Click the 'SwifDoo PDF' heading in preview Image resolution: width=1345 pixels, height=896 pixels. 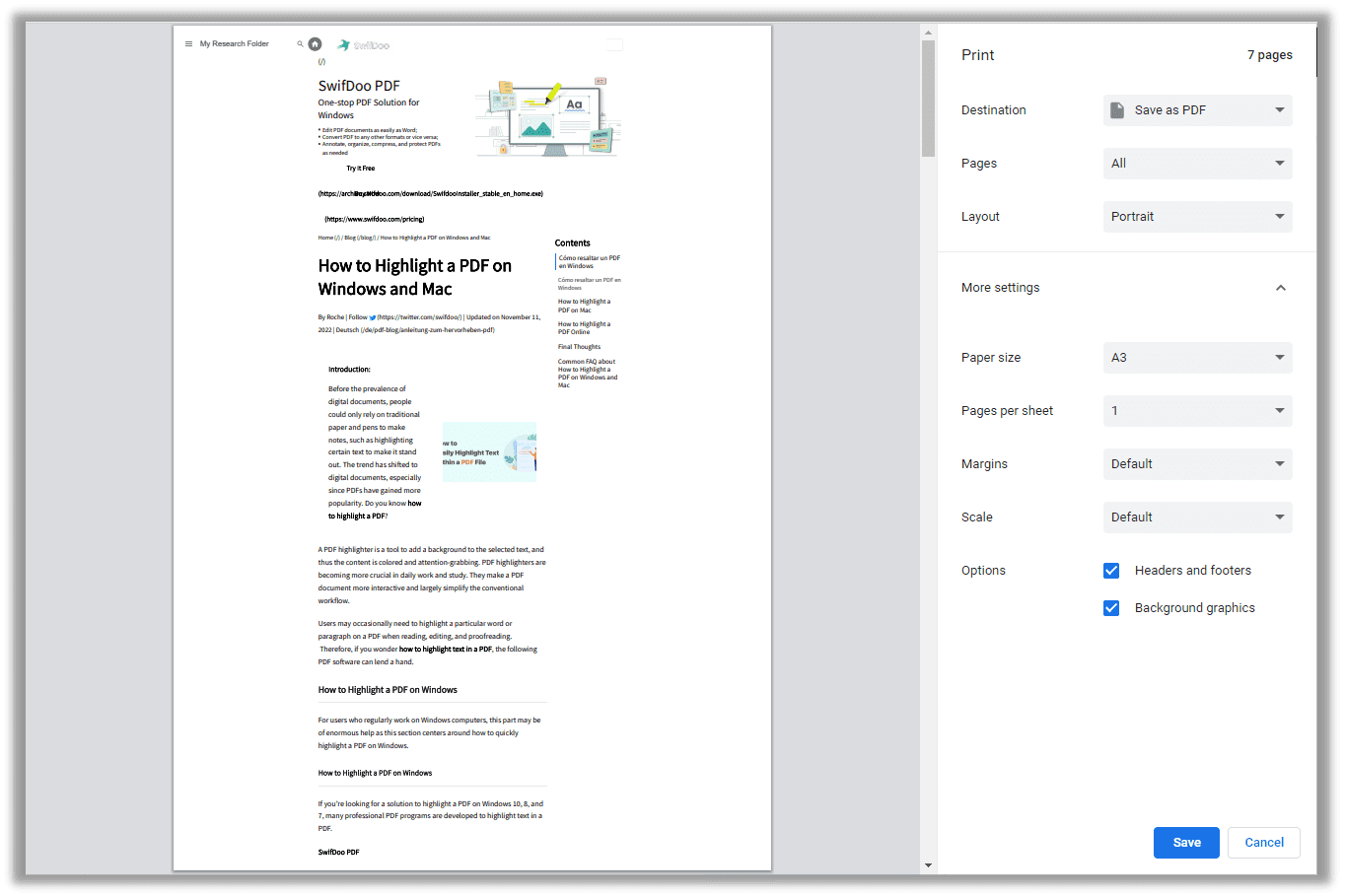tap(359, 86)
